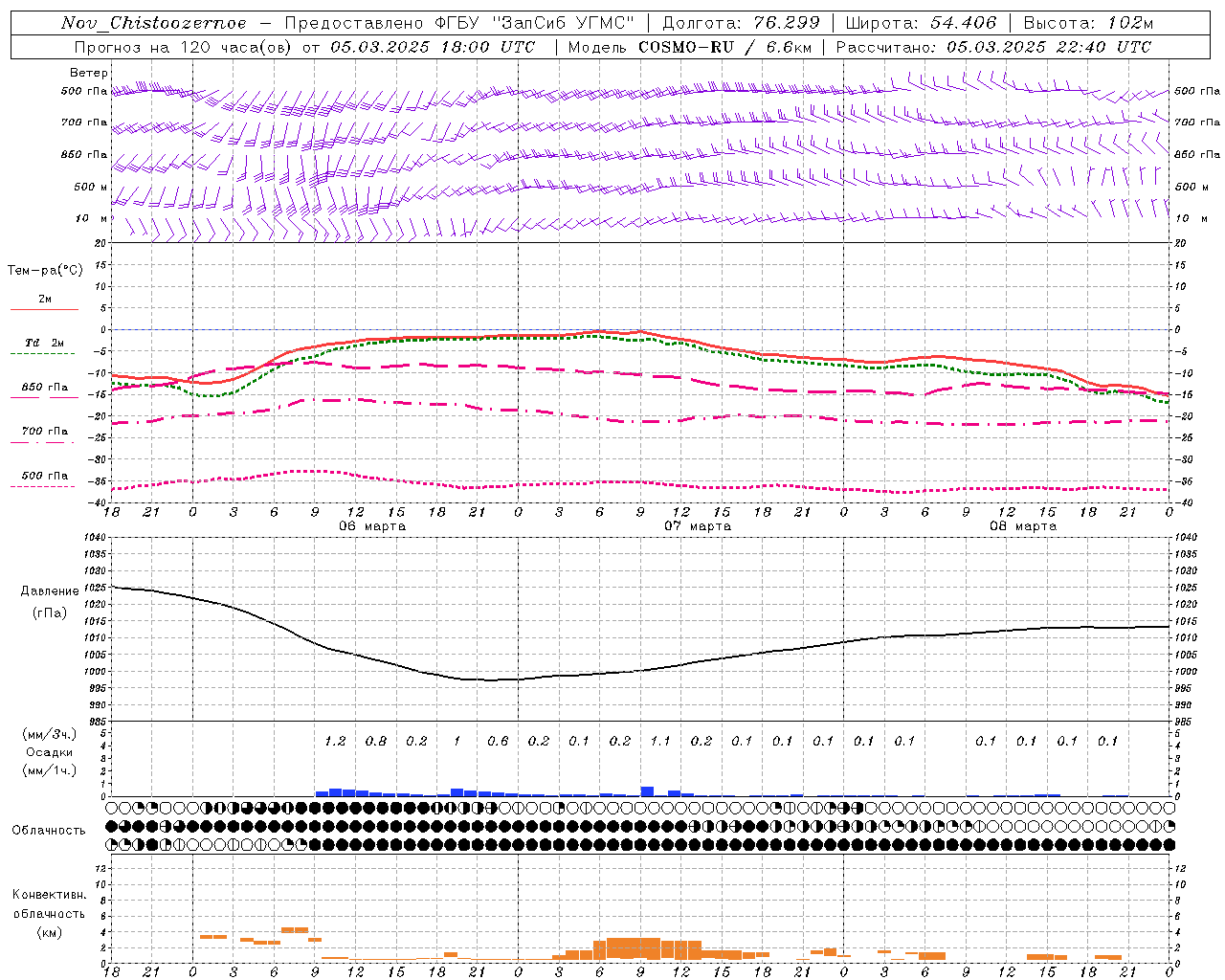Click the Конвективн. convective cloud label
Viewport: 1225px width, 980px height.
tap(49, 895)
